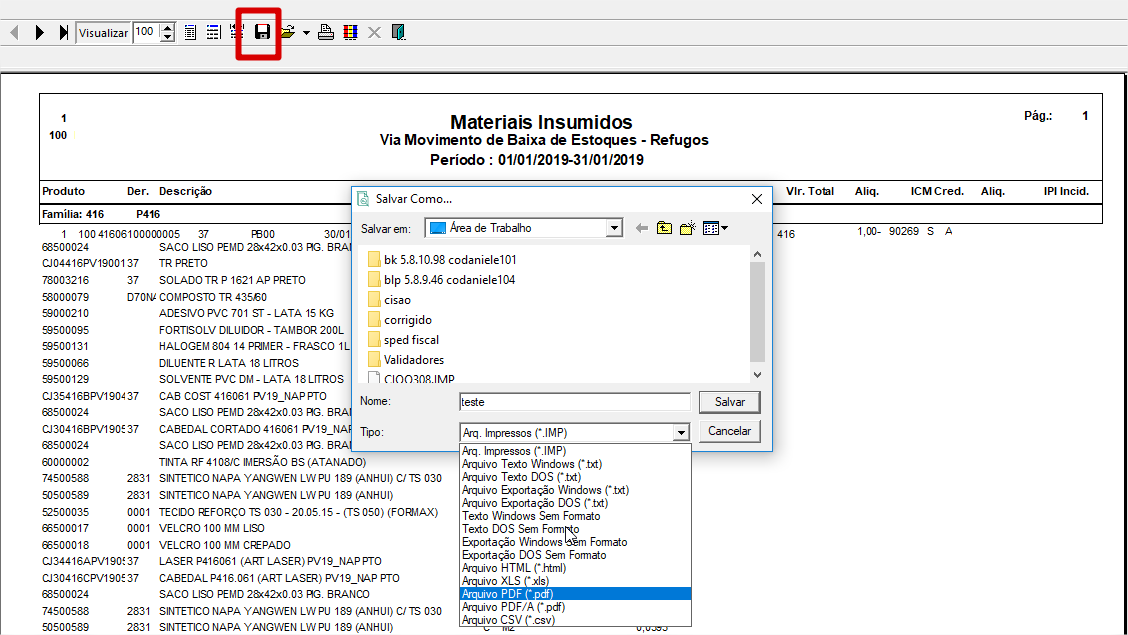Open the 'sped fiscal' folder
Screen dimensions: 1128x635
pos(411,339)
